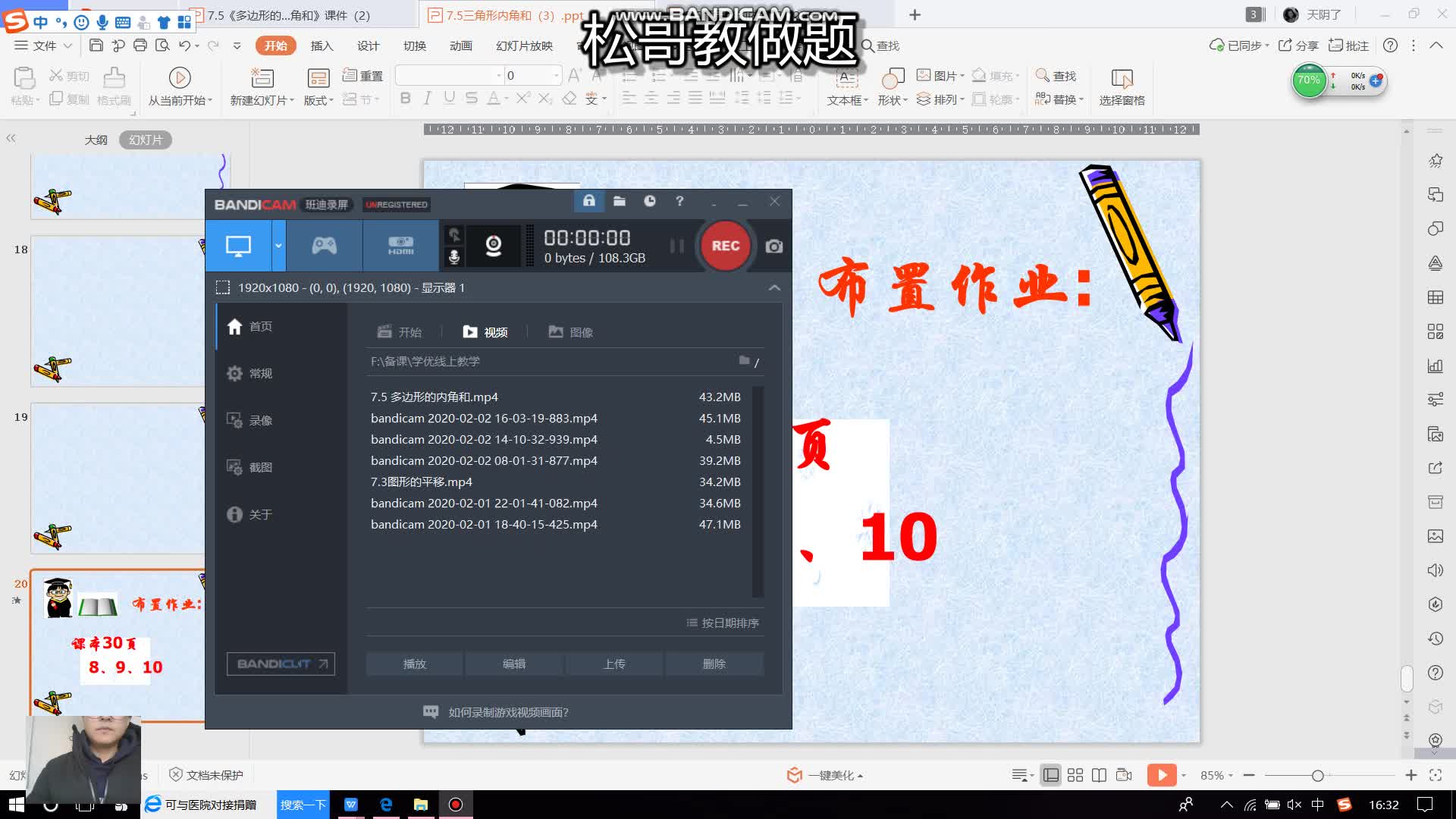Screen dimensions: 1456x819
Task: Click the WPS save icon
Action: tap(96, 45)
